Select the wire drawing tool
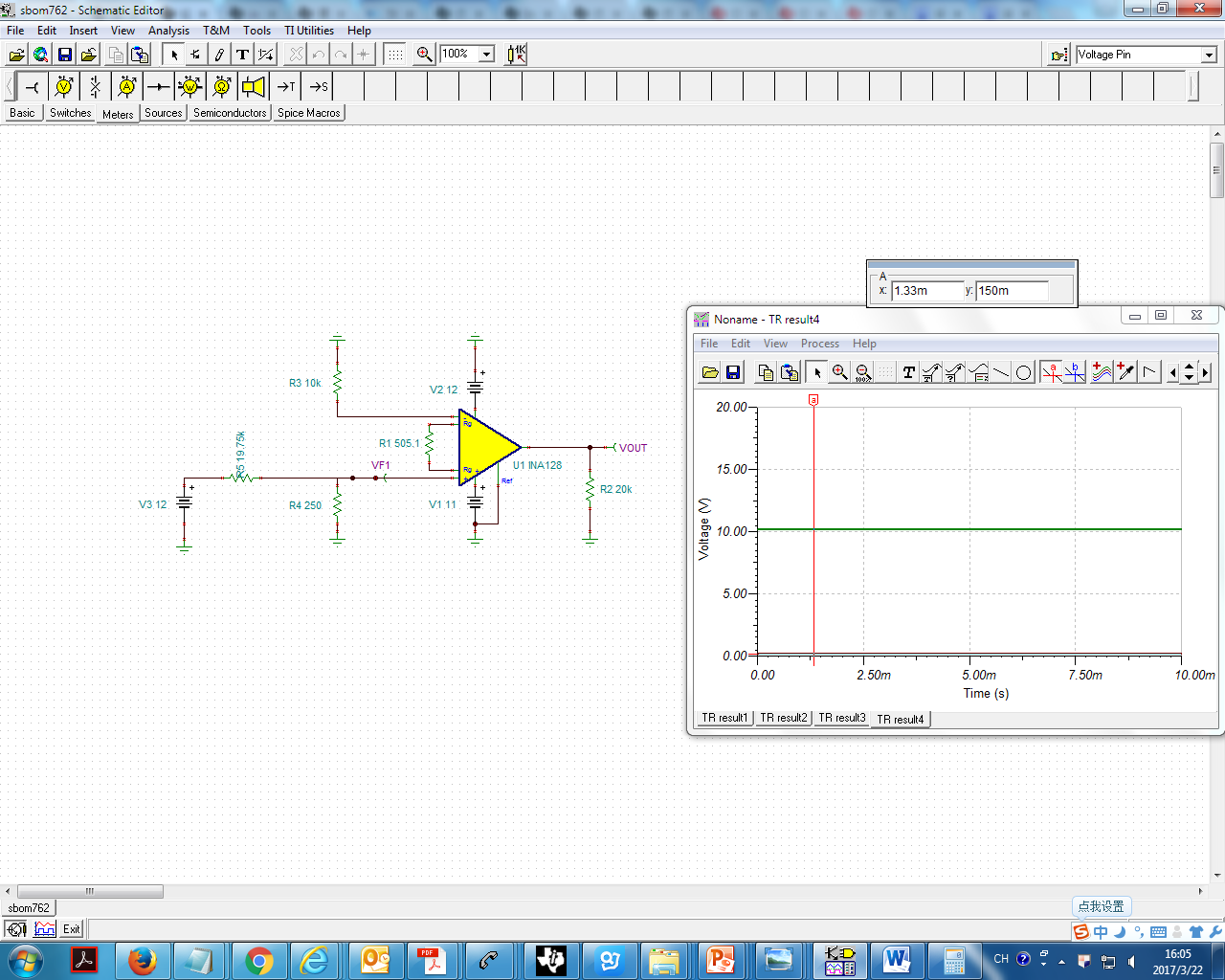1225x980 pixels. pyautogui.click(x=219, y=55)
